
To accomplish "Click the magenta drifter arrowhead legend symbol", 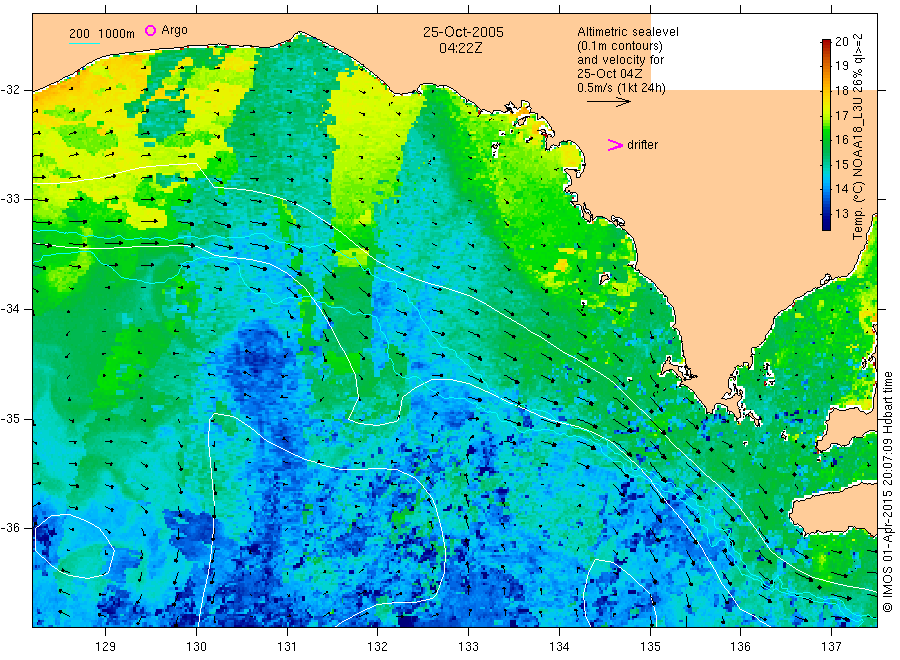I will [615, 145].
